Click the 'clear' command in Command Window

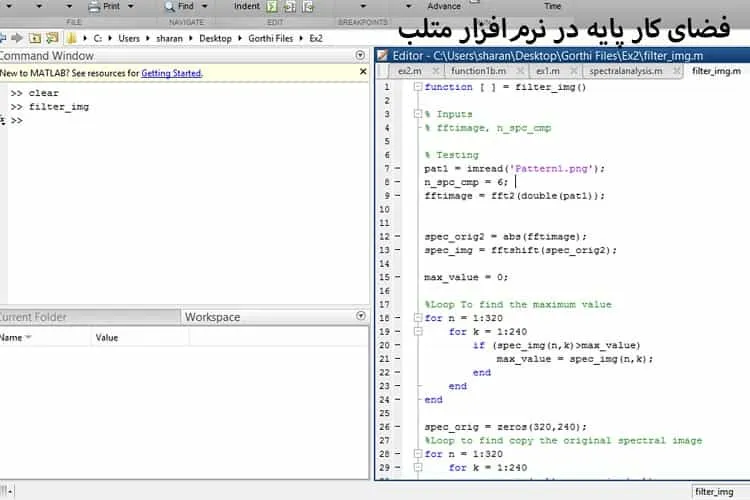(x=44, y=93)
